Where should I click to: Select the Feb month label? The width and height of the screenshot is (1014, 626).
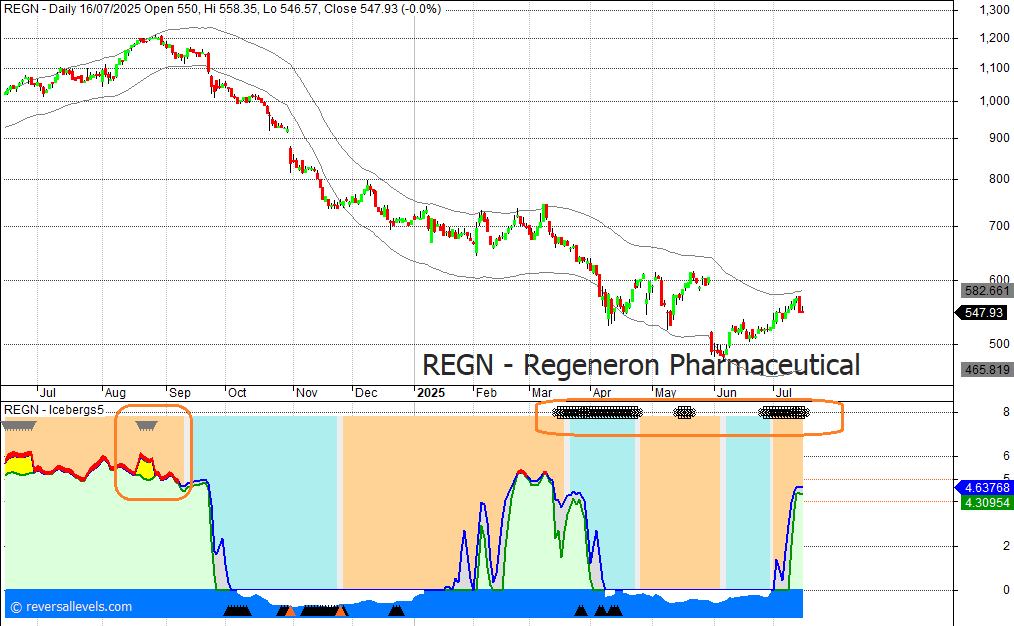tap(486, 393)
